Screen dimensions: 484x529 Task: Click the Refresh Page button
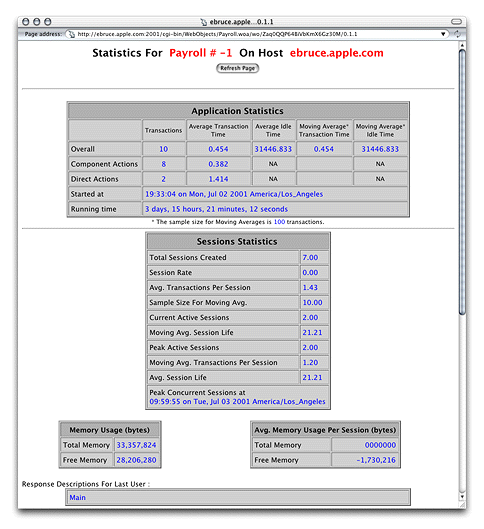pyautogui.click(x=237, y=68)
